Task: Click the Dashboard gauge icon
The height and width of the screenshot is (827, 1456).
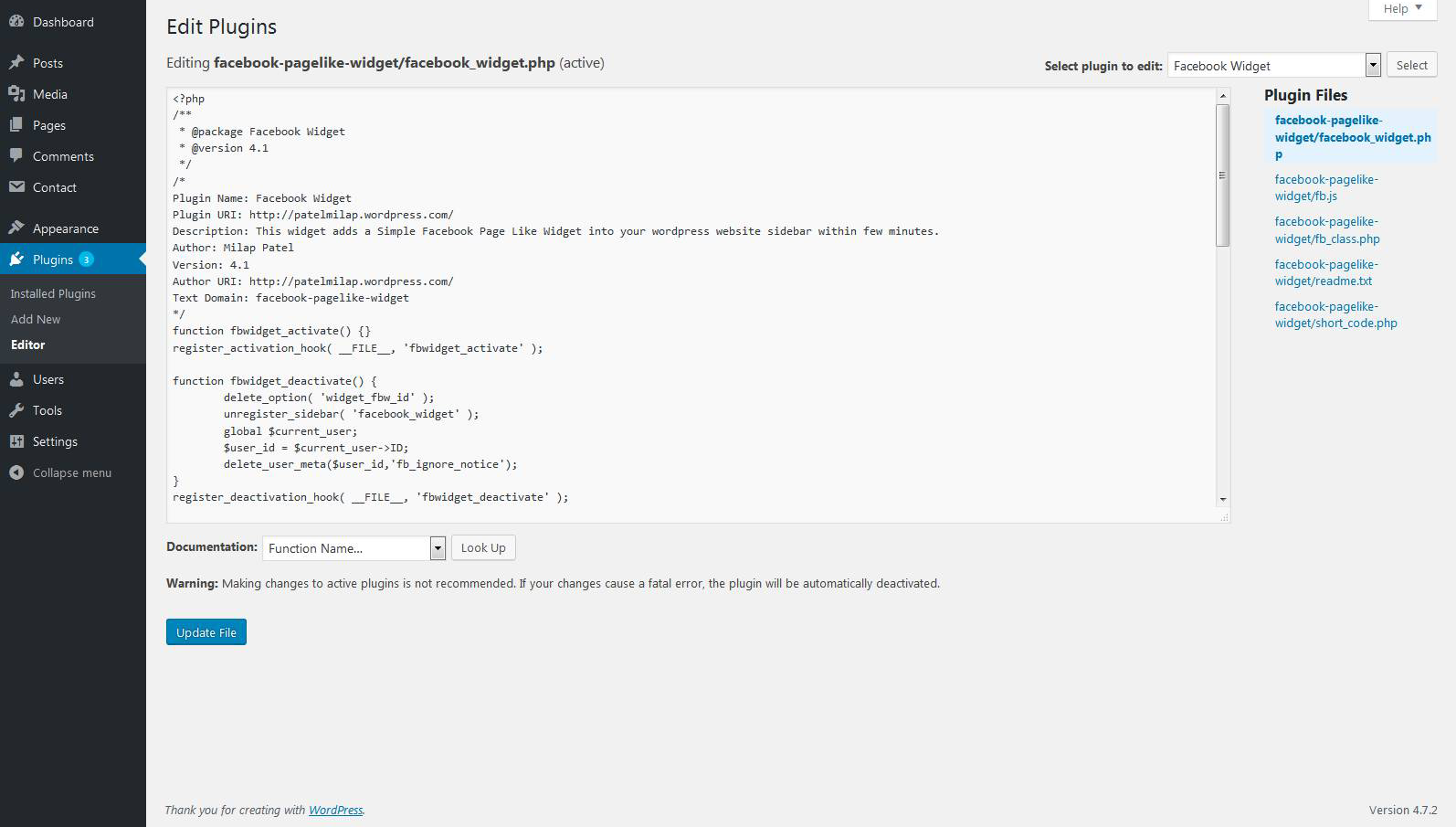Action: (x=16, y=22)
